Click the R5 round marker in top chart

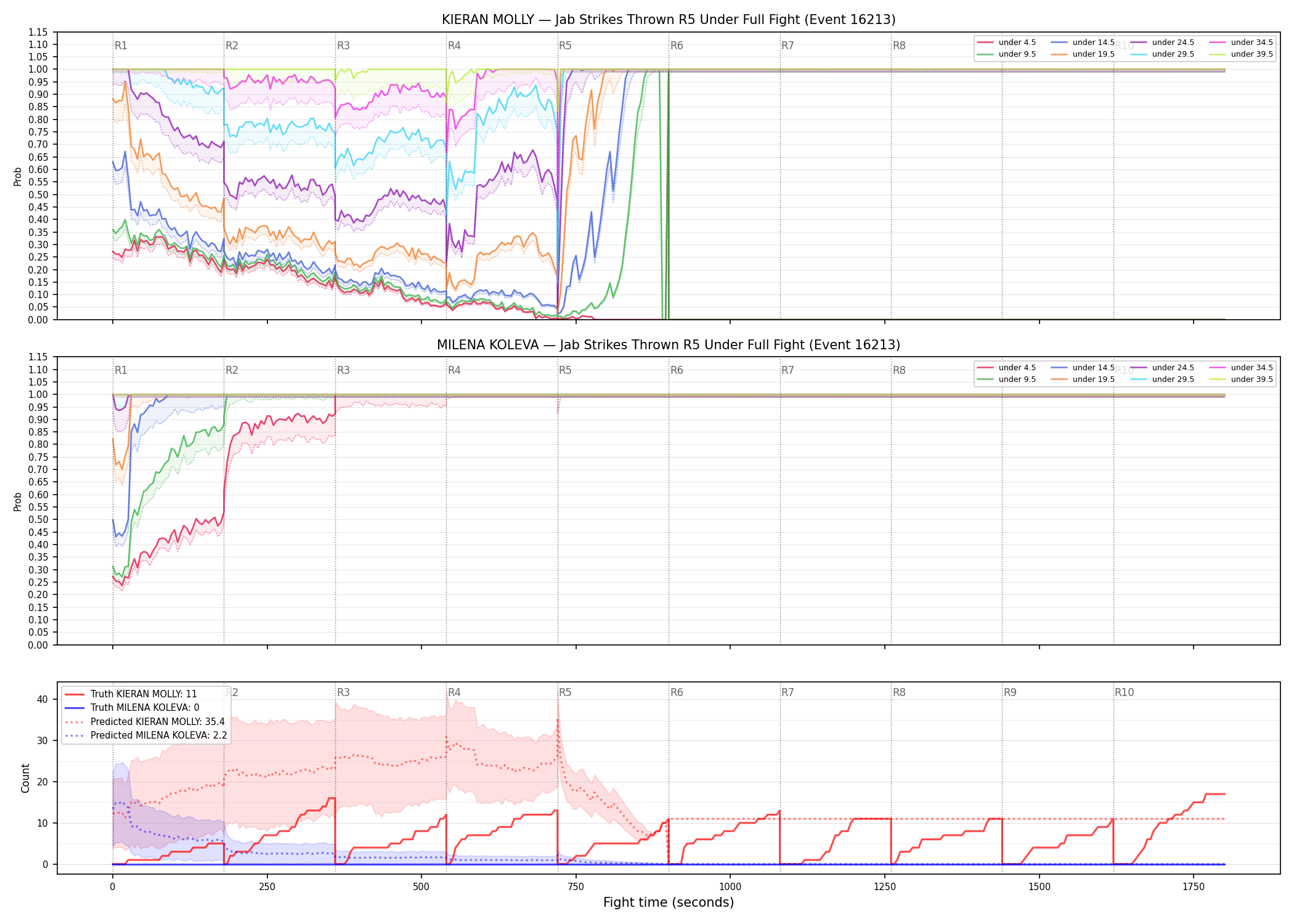[565, 46]
